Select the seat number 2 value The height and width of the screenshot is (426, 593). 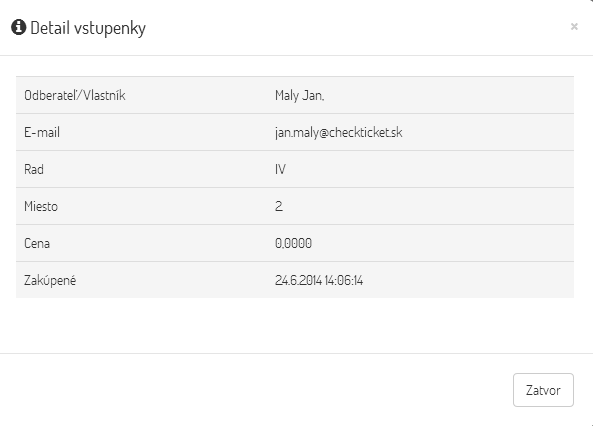(279, 206)
